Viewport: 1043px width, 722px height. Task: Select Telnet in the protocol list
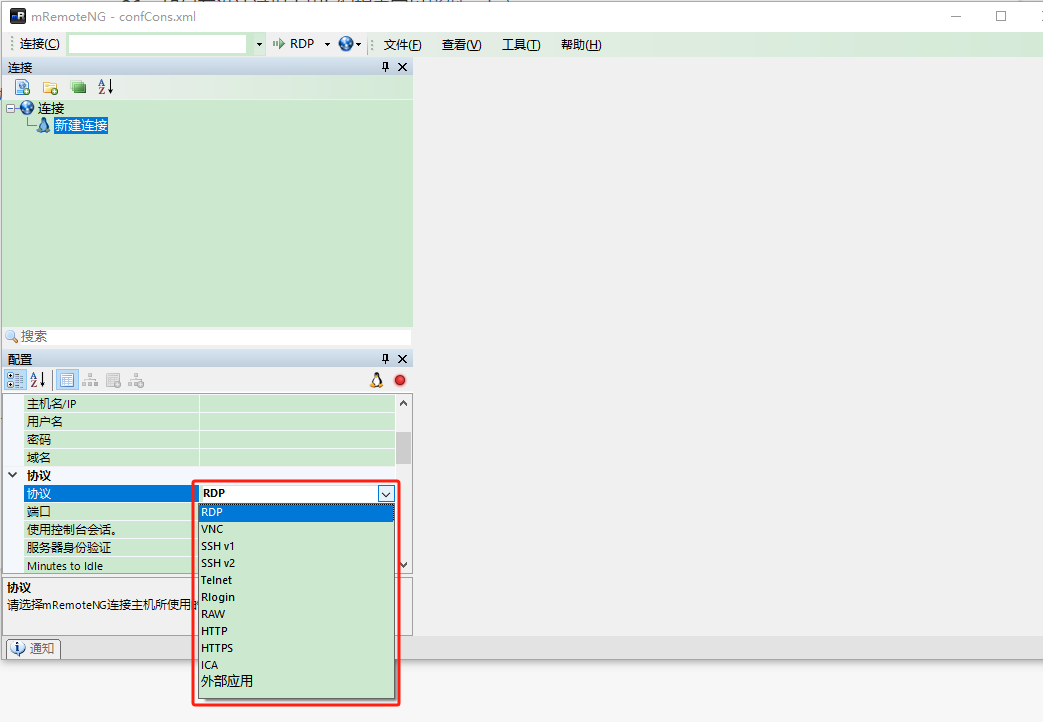coord(297,580)
